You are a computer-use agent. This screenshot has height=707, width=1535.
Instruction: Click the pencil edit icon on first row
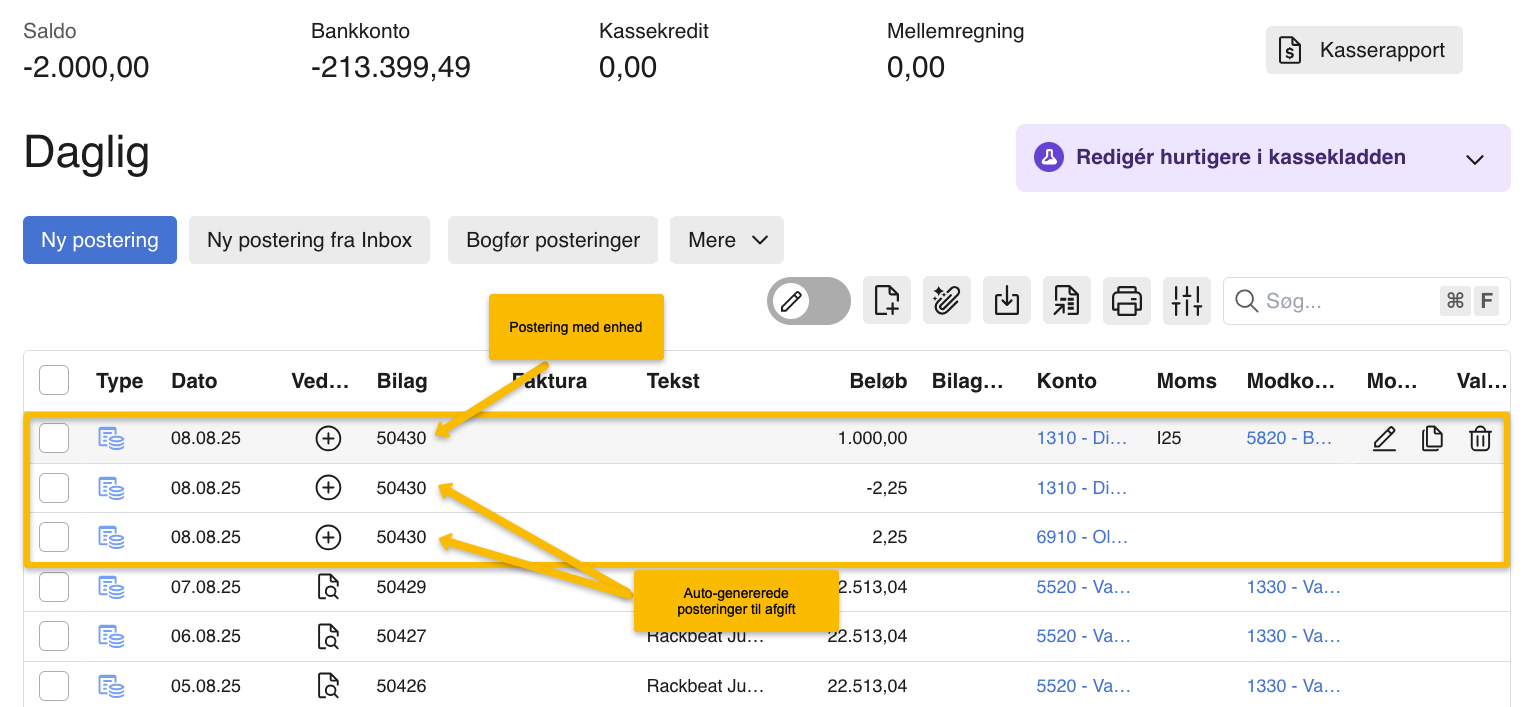(x=1384, y=439)
